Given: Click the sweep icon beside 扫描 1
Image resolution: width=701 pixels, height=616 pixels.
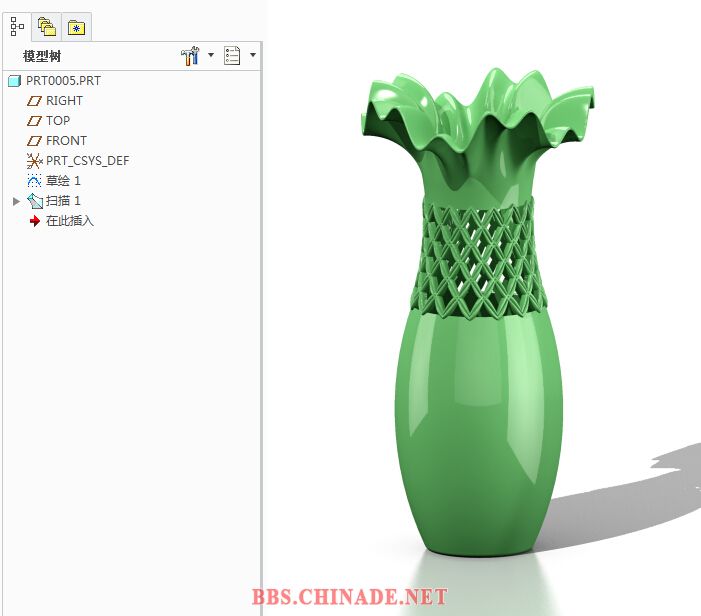Looking at the screenshot, I should click(x=35, y=201).
